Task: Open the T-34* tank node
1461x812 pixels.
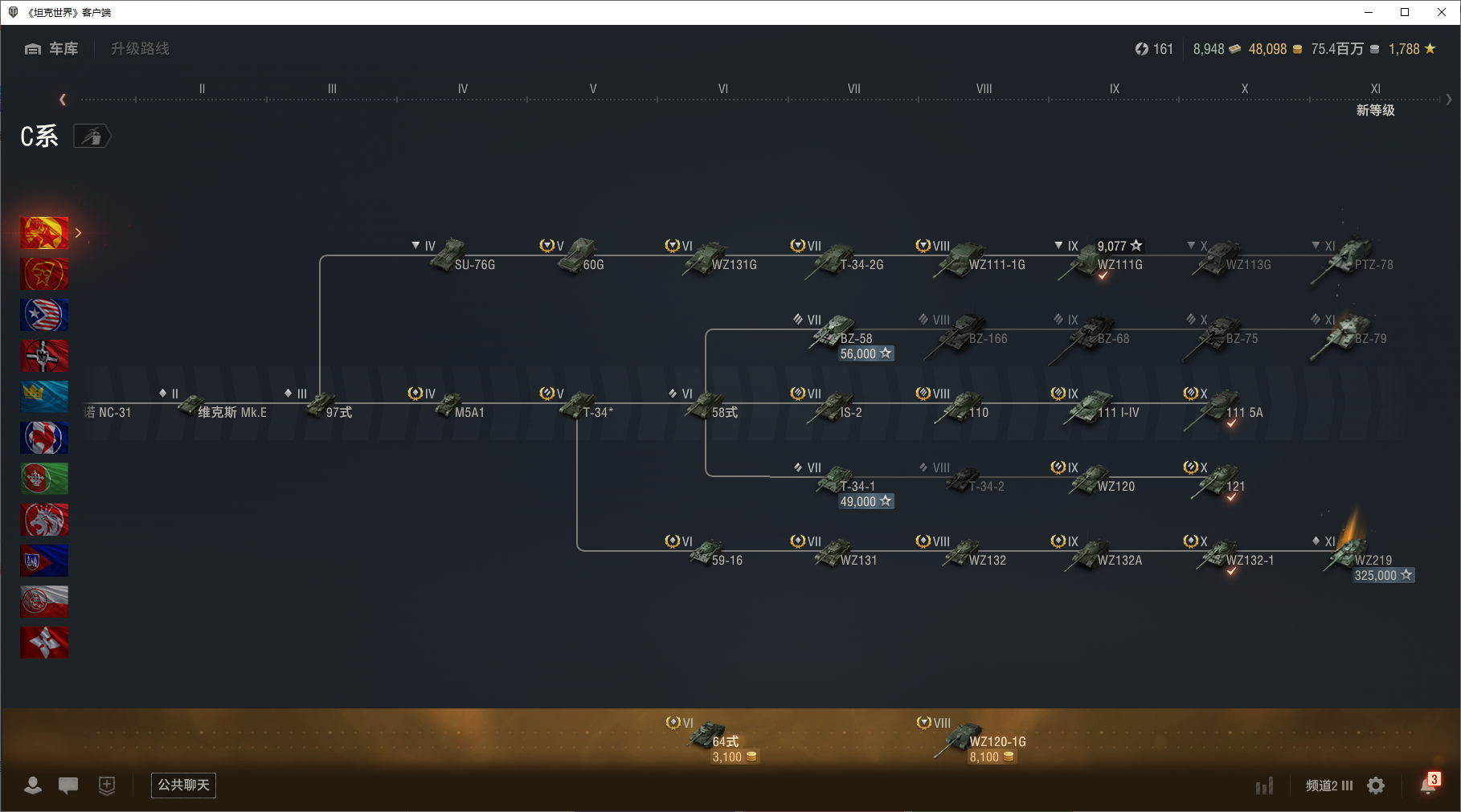Action: [577, 405]
